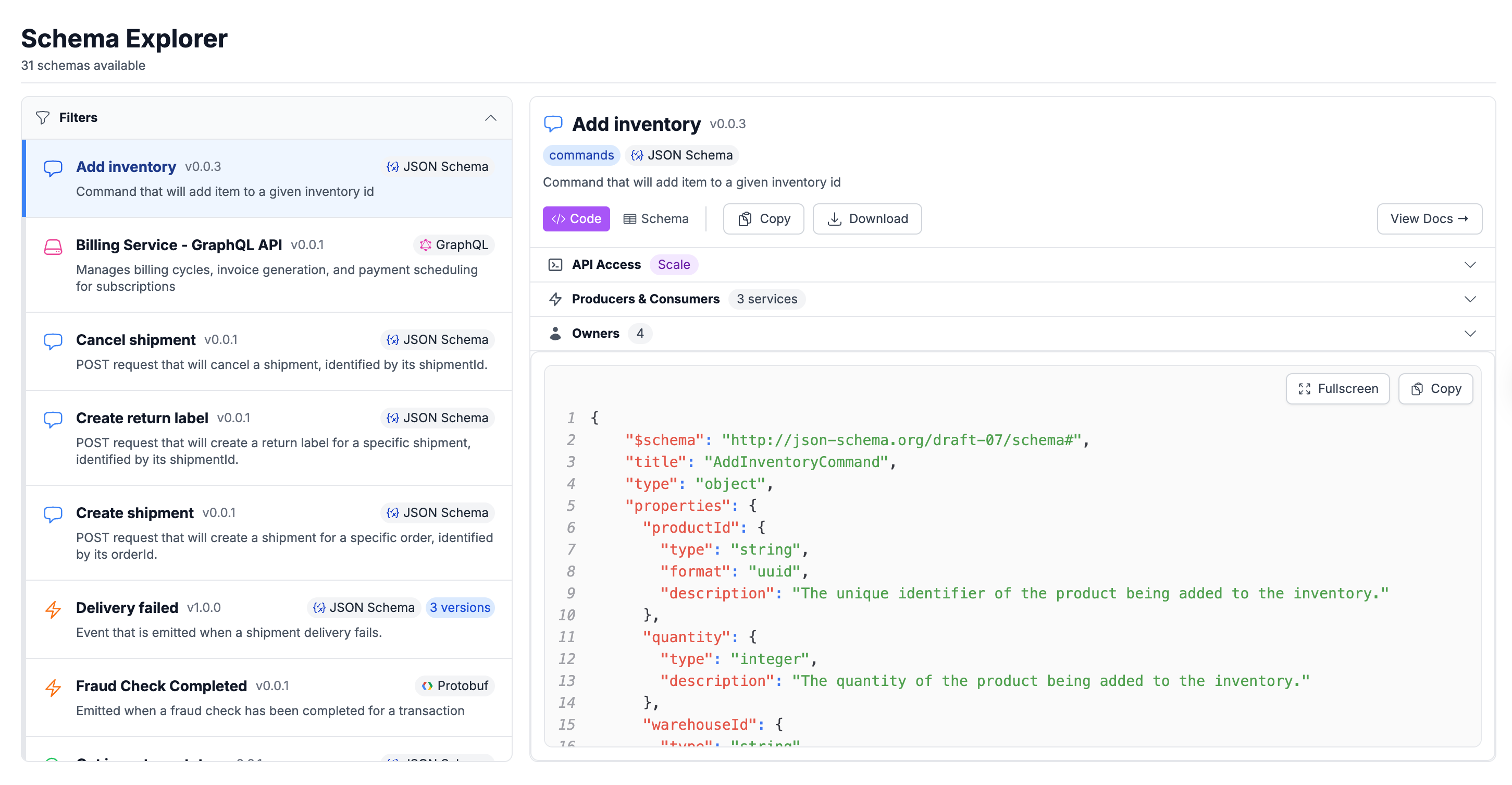Click the lightning icon next to Delivery failed
Screen dimensions: 1512x785
point(54,609)
